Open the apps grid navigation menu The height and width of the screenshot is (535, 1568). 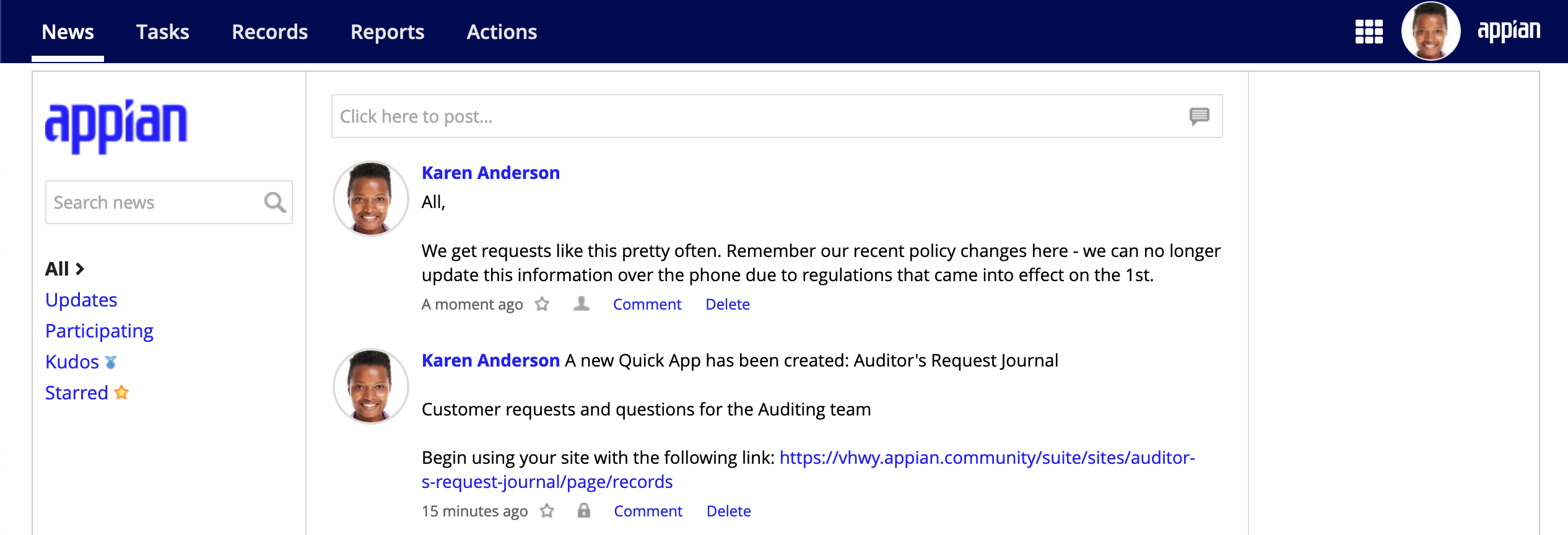[x=1369, y=32]
